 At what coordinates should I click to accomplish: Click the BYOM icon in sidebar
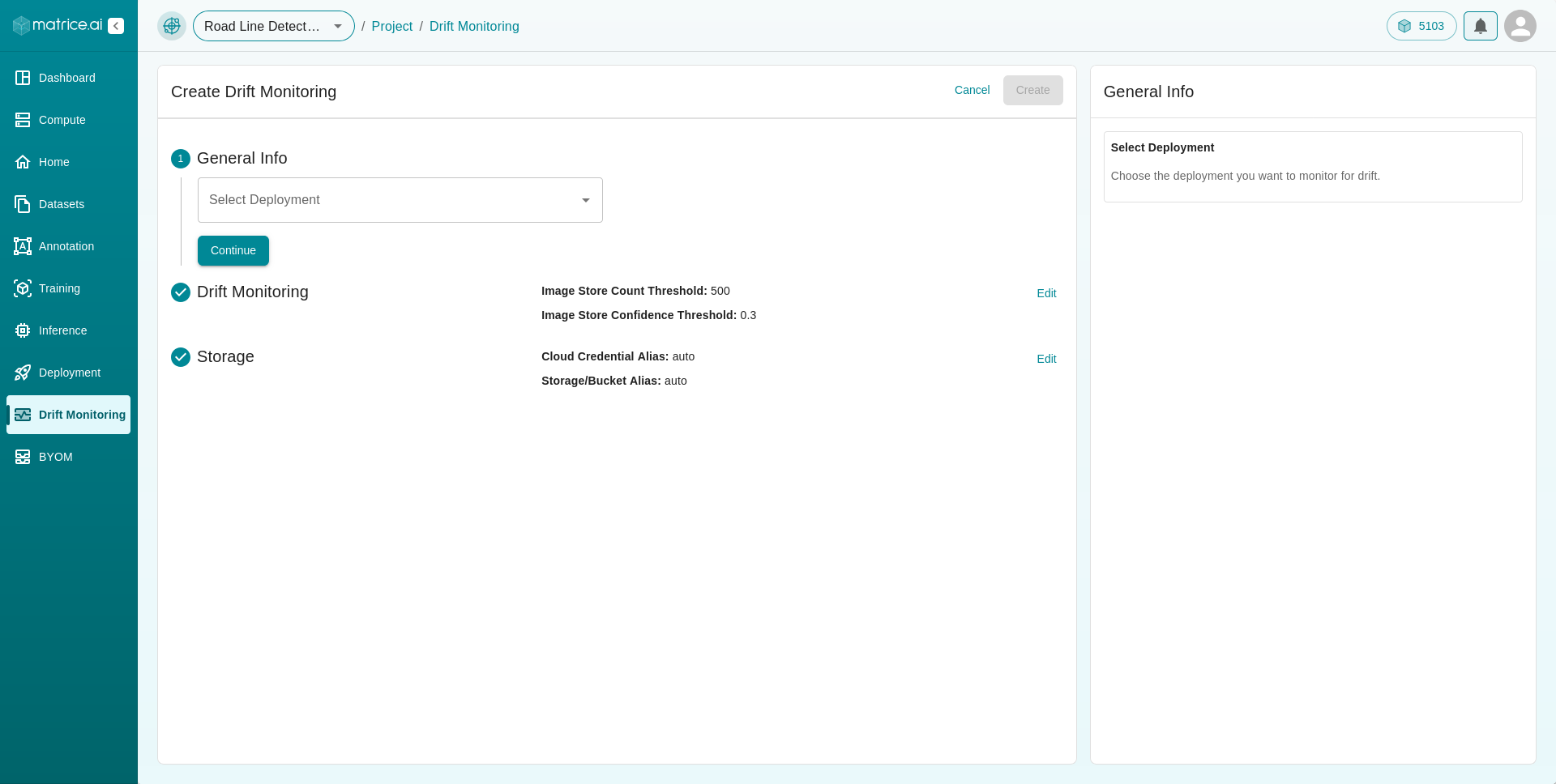(23, 457)
